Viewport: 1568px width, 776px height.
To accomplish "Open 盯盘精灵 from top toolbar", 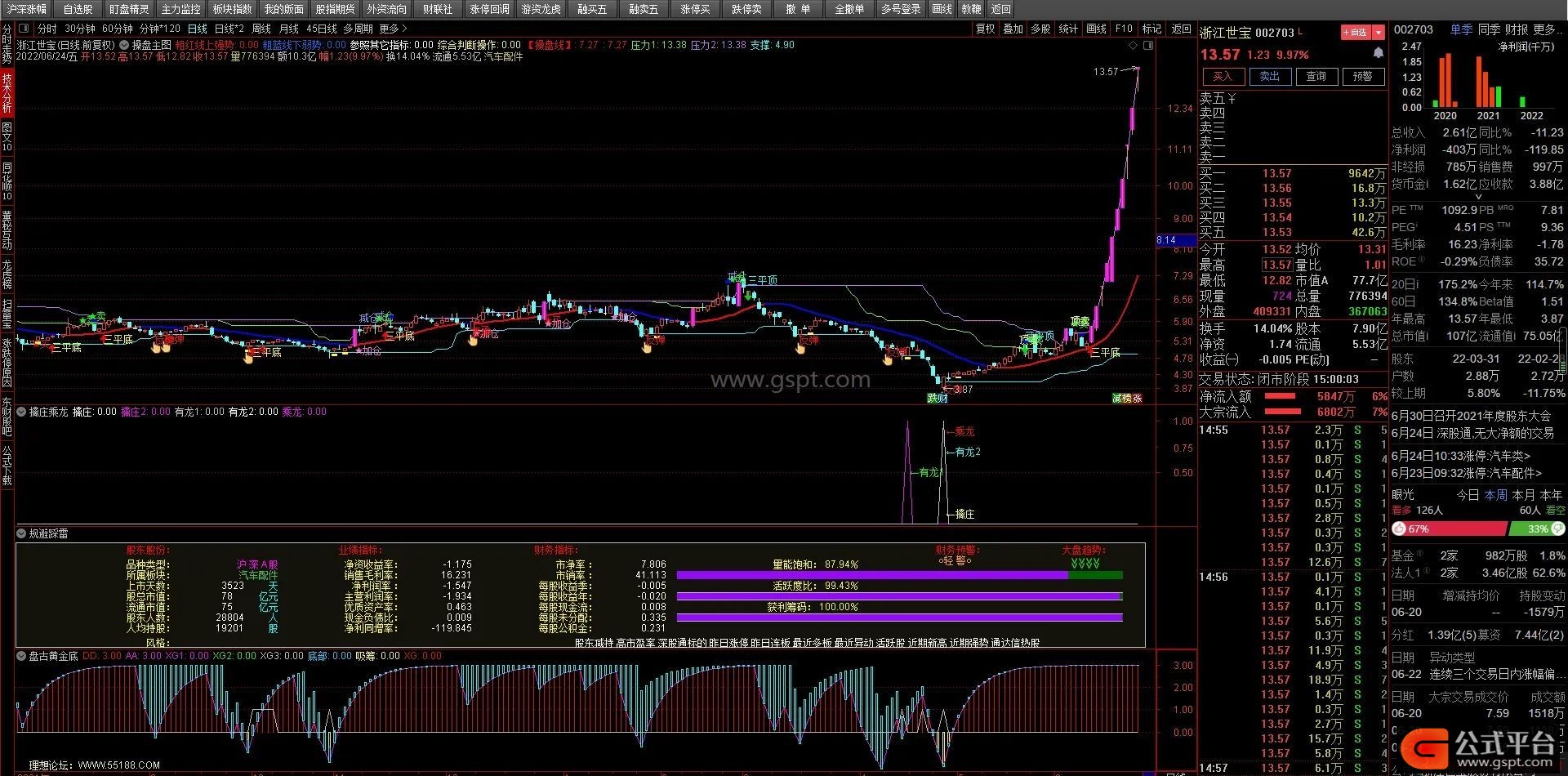I will (x=129, y=9).
